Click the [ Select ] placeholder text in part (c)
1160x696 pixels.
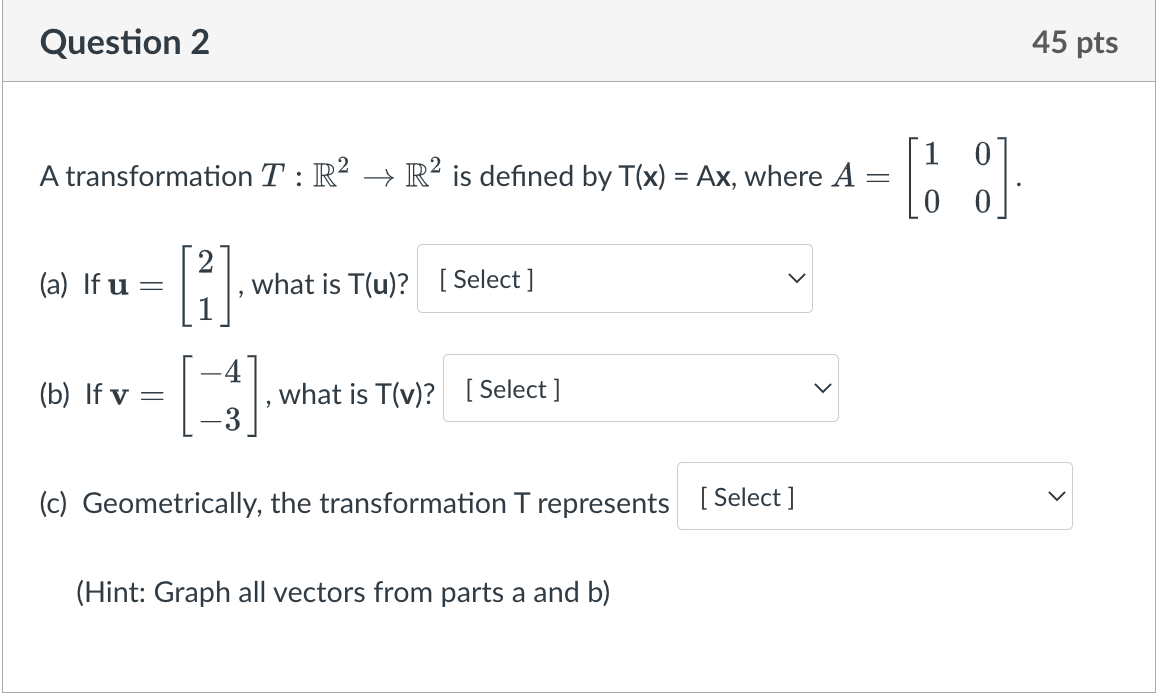click(746, 496)
